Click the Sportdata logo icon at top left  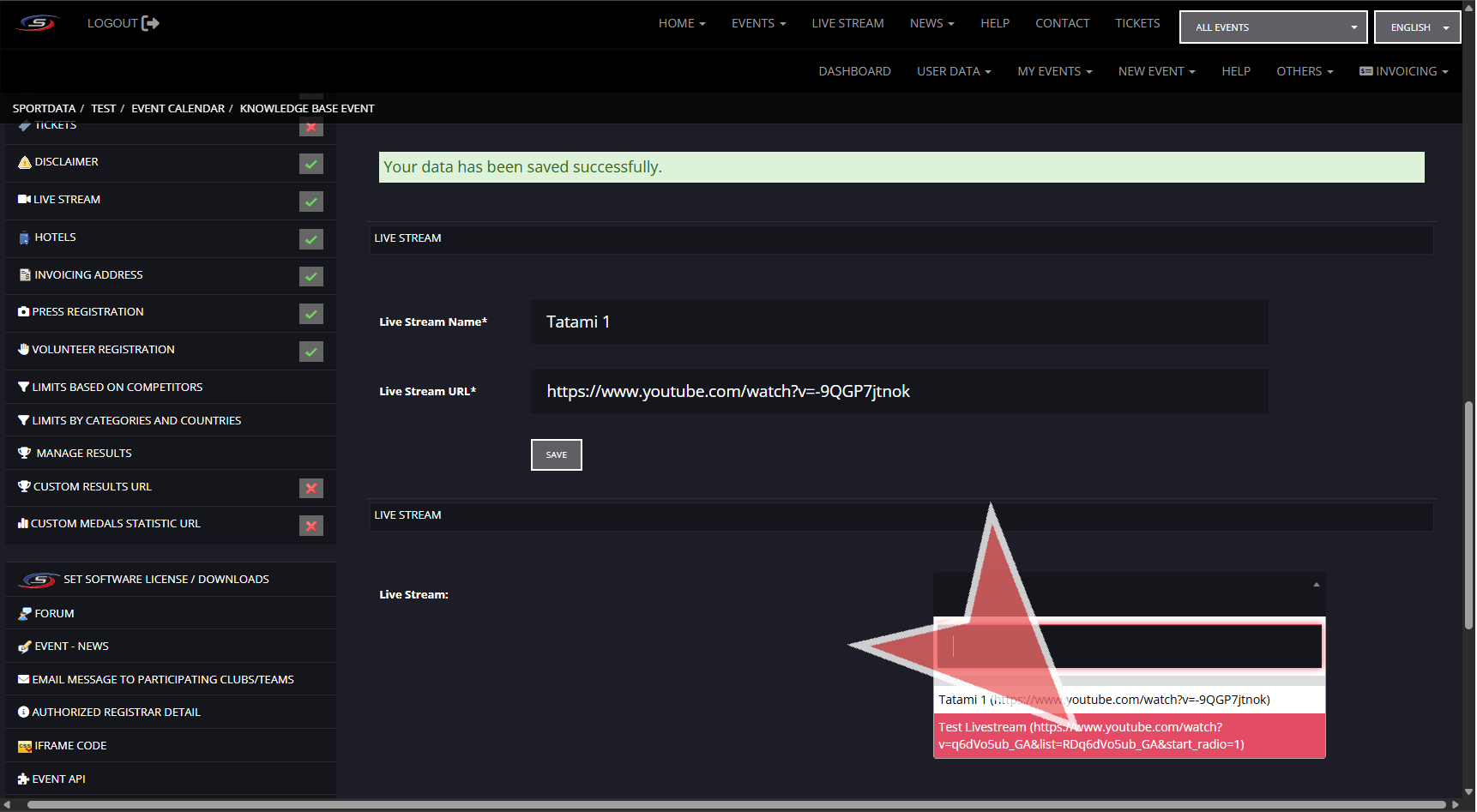click(38, 23)
